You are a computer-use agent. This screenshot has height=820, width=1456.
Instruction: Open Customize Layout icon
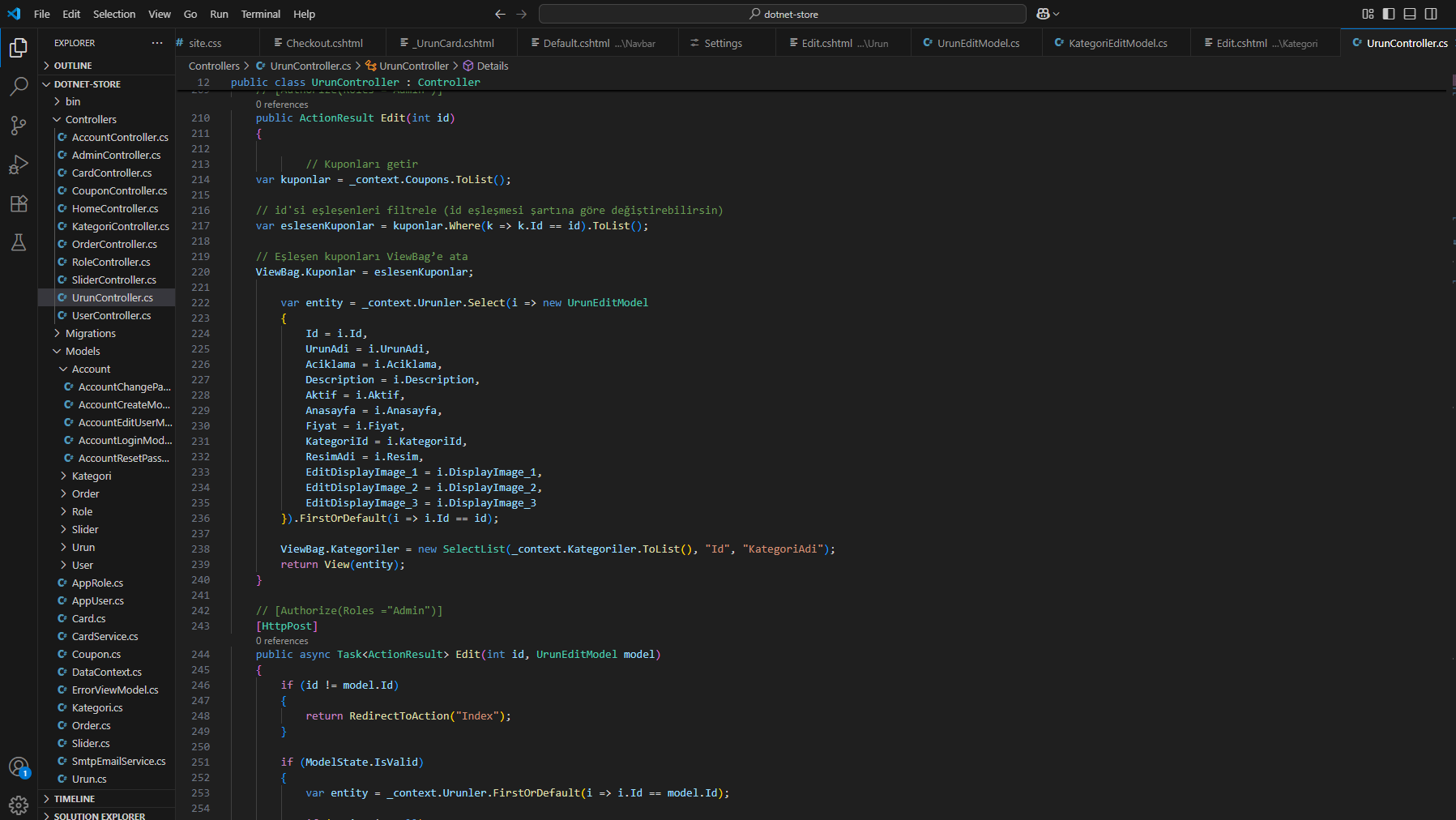tap(1368, 14)
